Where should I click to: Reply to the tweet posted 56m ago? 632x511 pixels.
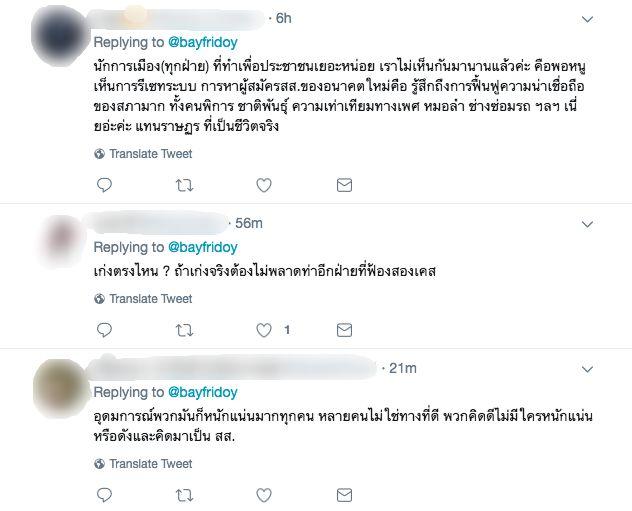click(x=107, y=329)
